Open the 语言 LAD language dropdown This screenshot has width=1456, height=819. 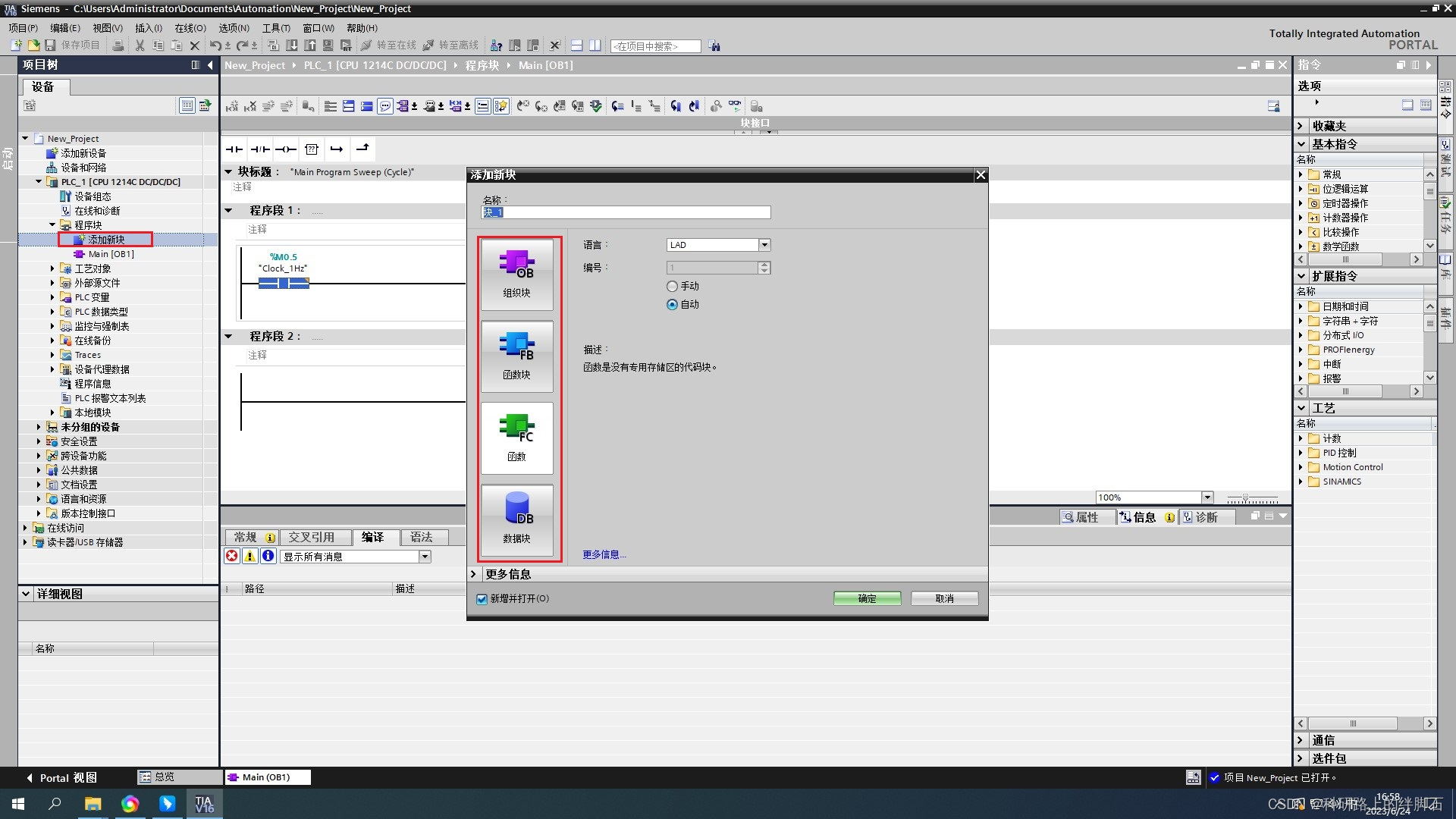pyautogui.click(x=764, y=245)
